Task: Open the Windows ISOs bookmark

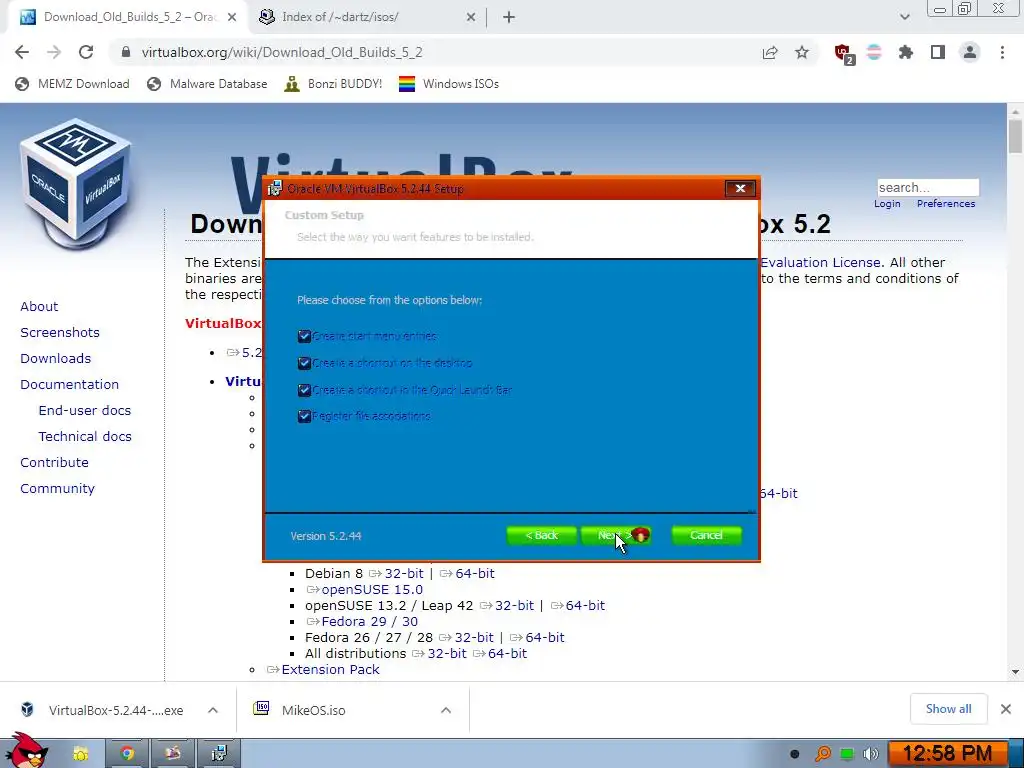Action: [x=449, y=84]
